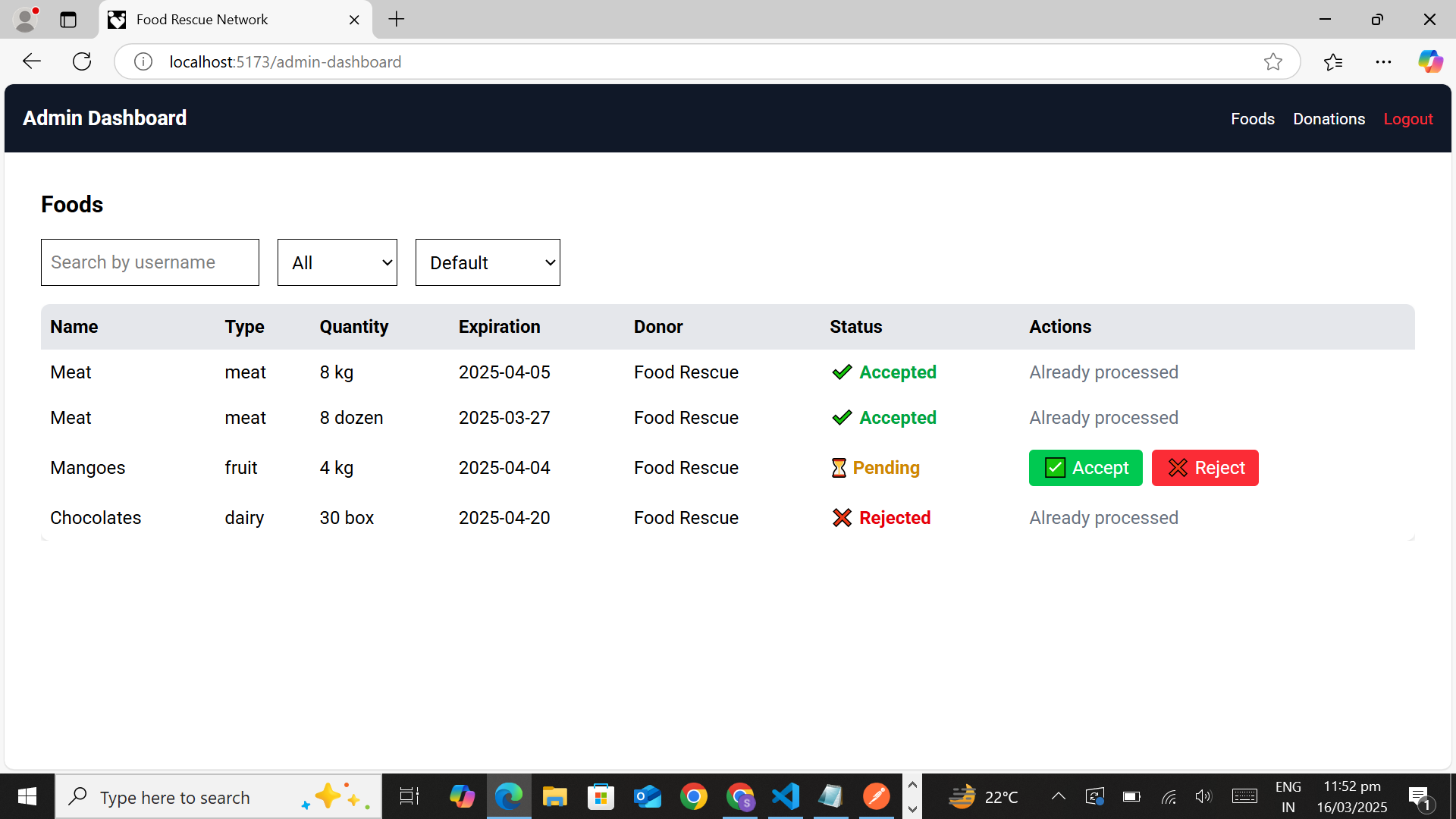Go to Foods in navigation bar
Viewport: 1456px width, 819px height.
tap(1252, 119)
